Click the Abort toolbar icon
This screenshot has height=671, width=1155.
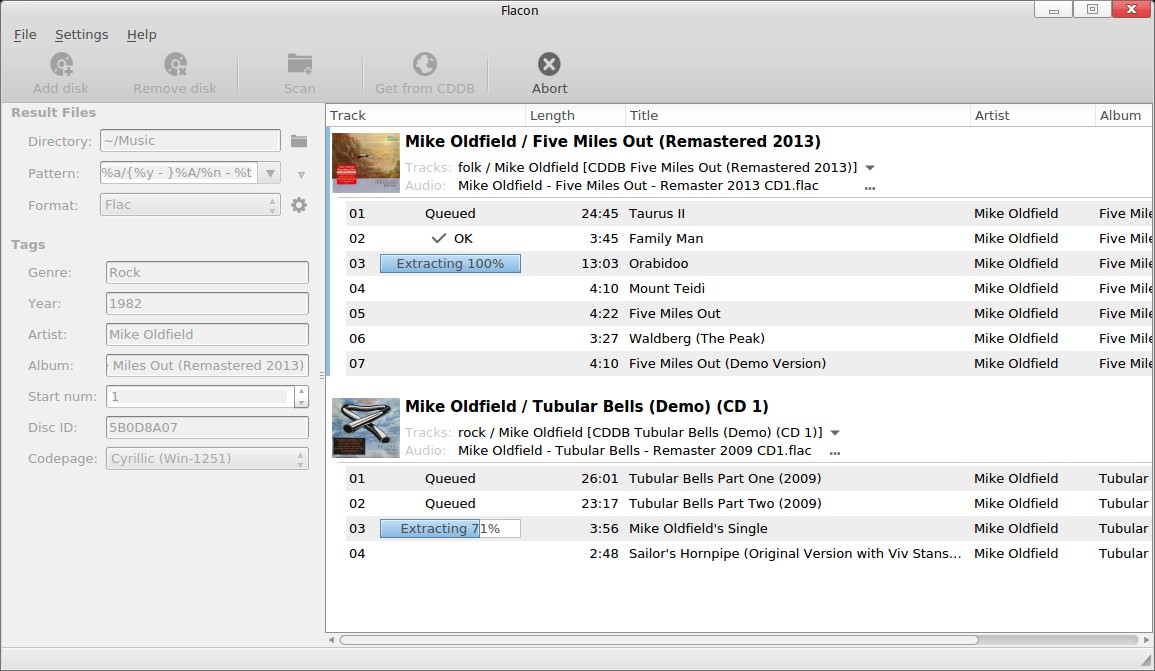(x=549, y=65)
